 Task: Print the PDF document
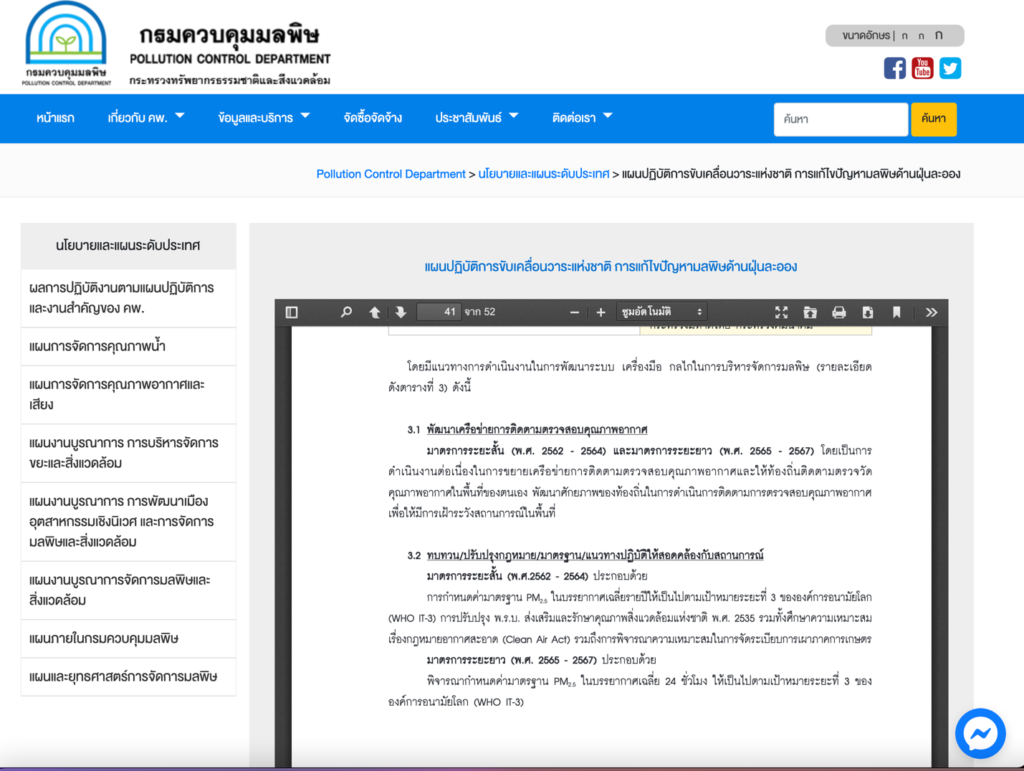tap(839, 312)
